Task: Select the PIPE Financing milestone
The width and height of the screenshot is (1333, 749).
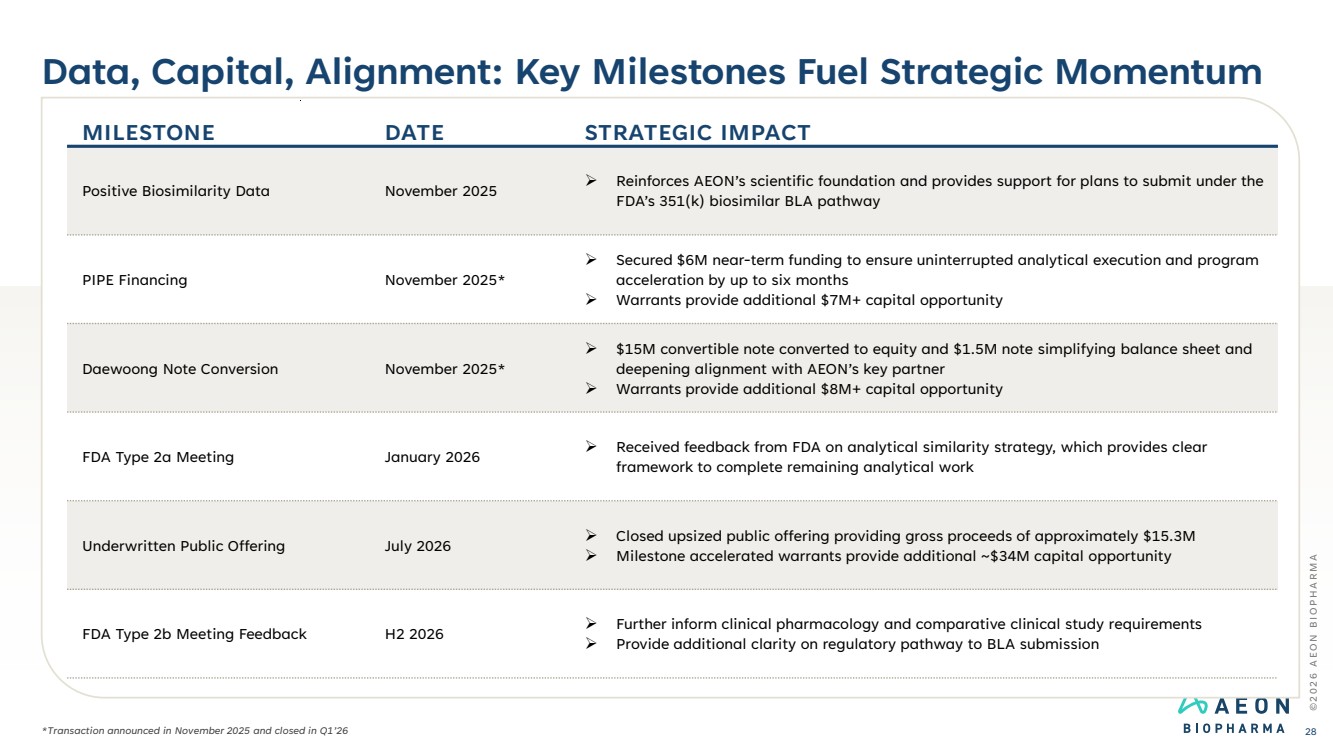Action: tap(135, 280)
